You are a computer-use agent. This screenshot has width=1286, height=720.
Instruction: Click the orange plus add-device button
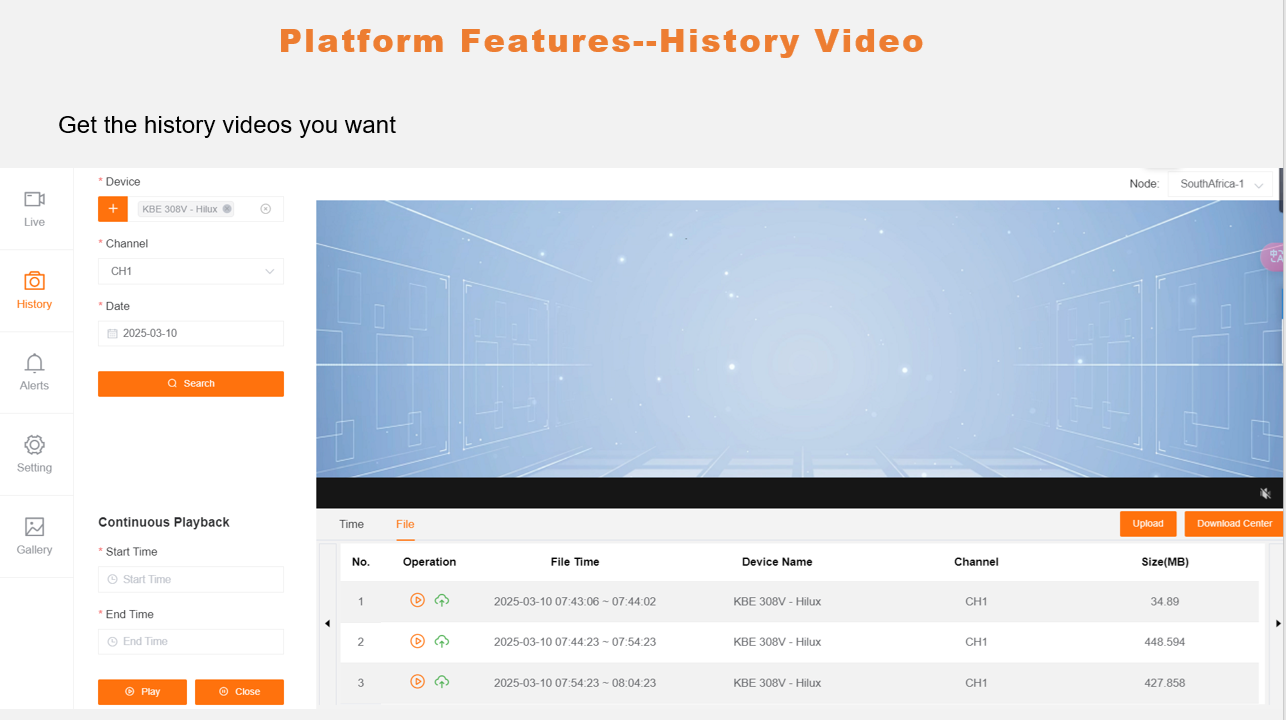(113, 209)
